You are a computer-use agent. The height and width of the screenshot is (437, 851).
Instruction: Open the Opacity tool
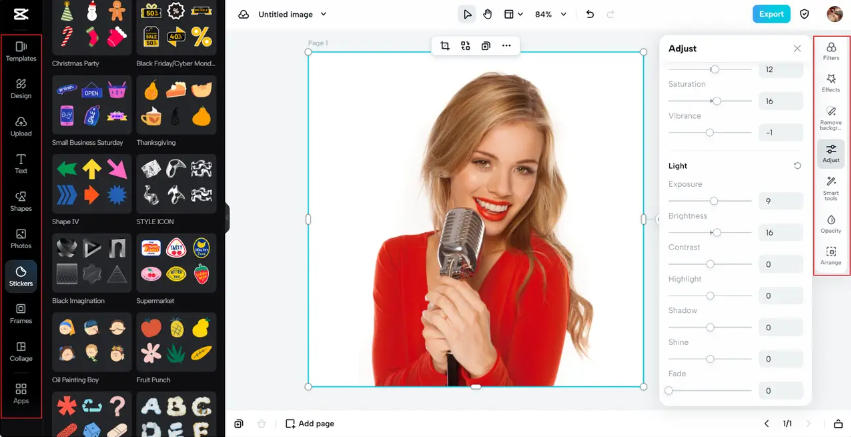(831, 224)
